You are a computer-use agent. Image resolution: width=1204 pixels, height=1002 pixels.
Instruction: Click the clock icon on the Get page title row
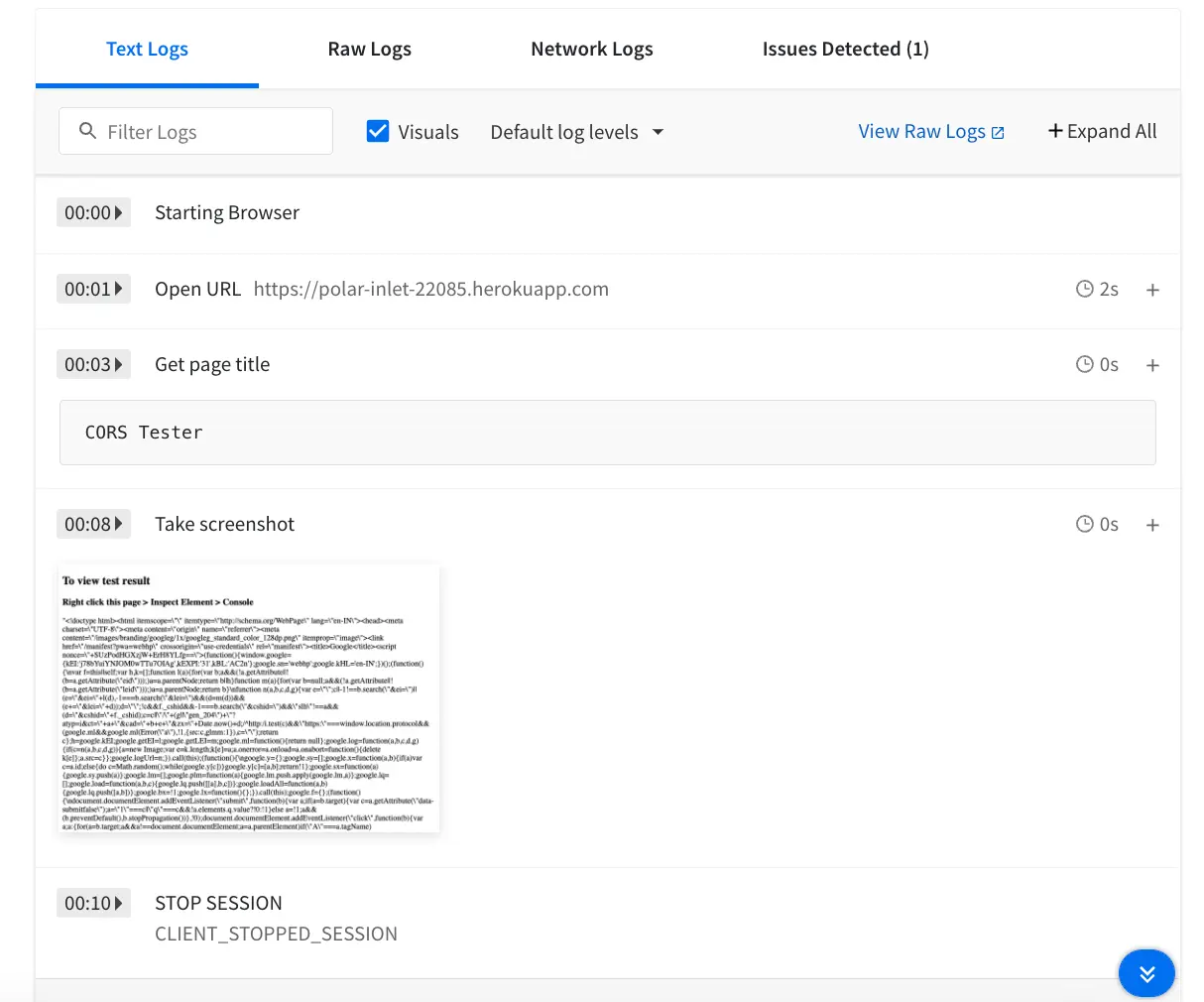[x=1085, y=364]
